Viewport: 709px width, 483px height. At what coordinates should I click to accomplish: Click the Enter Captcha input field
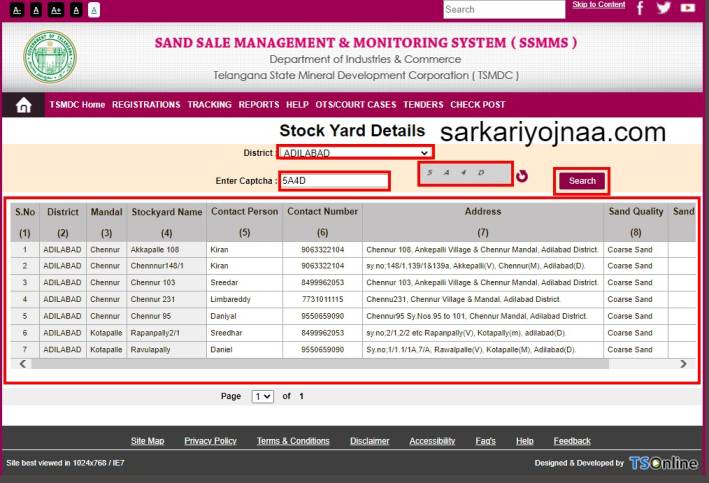(334, 181)
